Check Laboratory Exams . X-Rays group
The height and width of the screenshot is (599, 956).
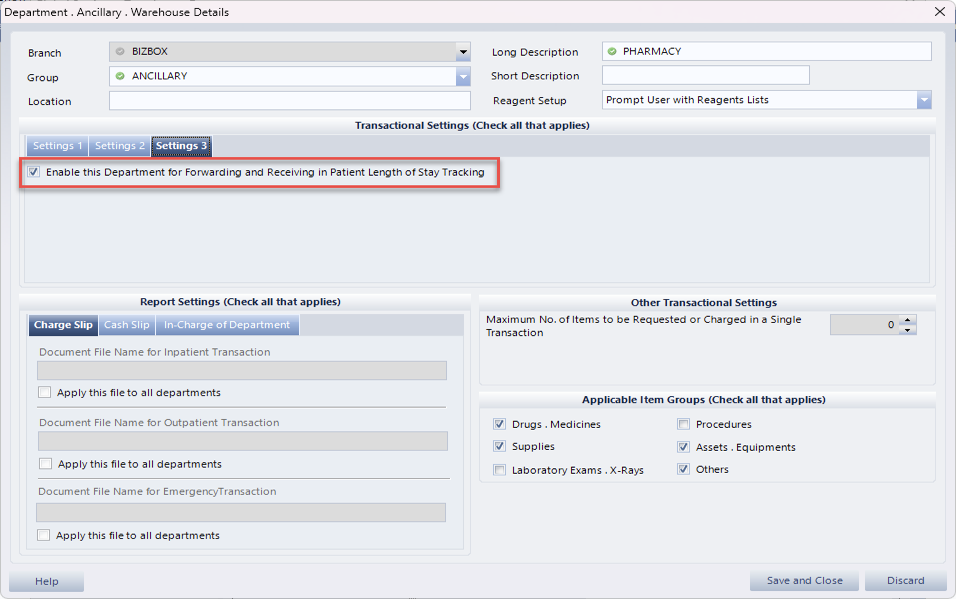(500, 470)
